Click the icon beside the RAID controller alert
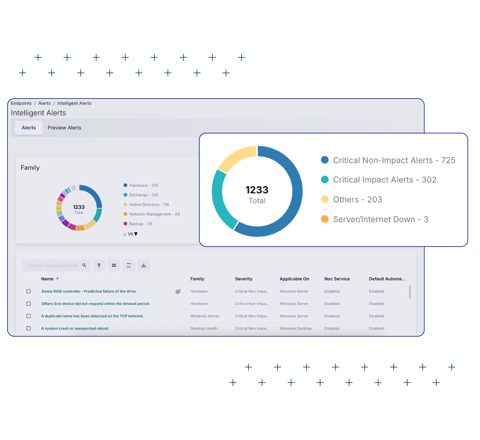 [178, 291]
